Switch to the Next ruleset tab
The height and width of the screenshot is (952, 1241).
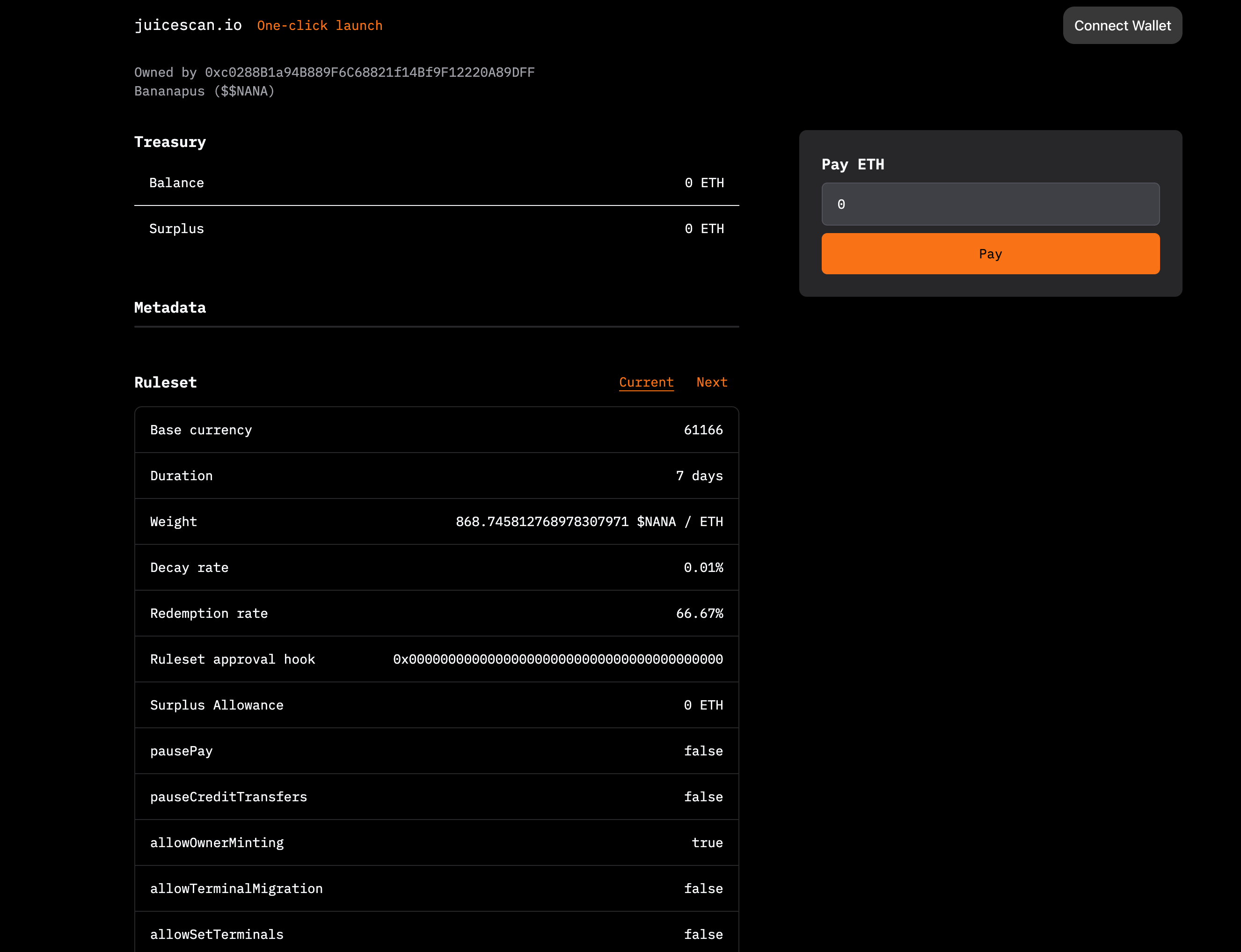pos(711,382)
